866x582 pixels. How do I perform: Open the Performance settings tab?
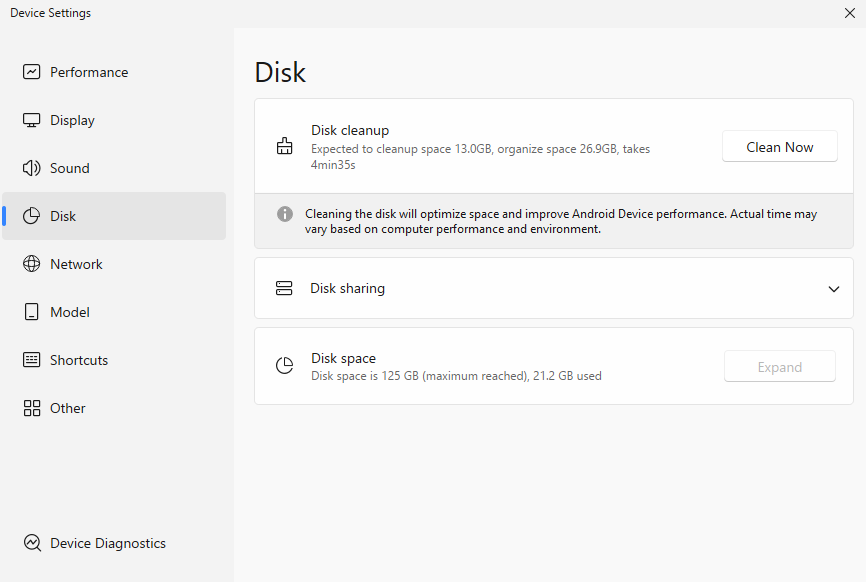click(89, 72)
